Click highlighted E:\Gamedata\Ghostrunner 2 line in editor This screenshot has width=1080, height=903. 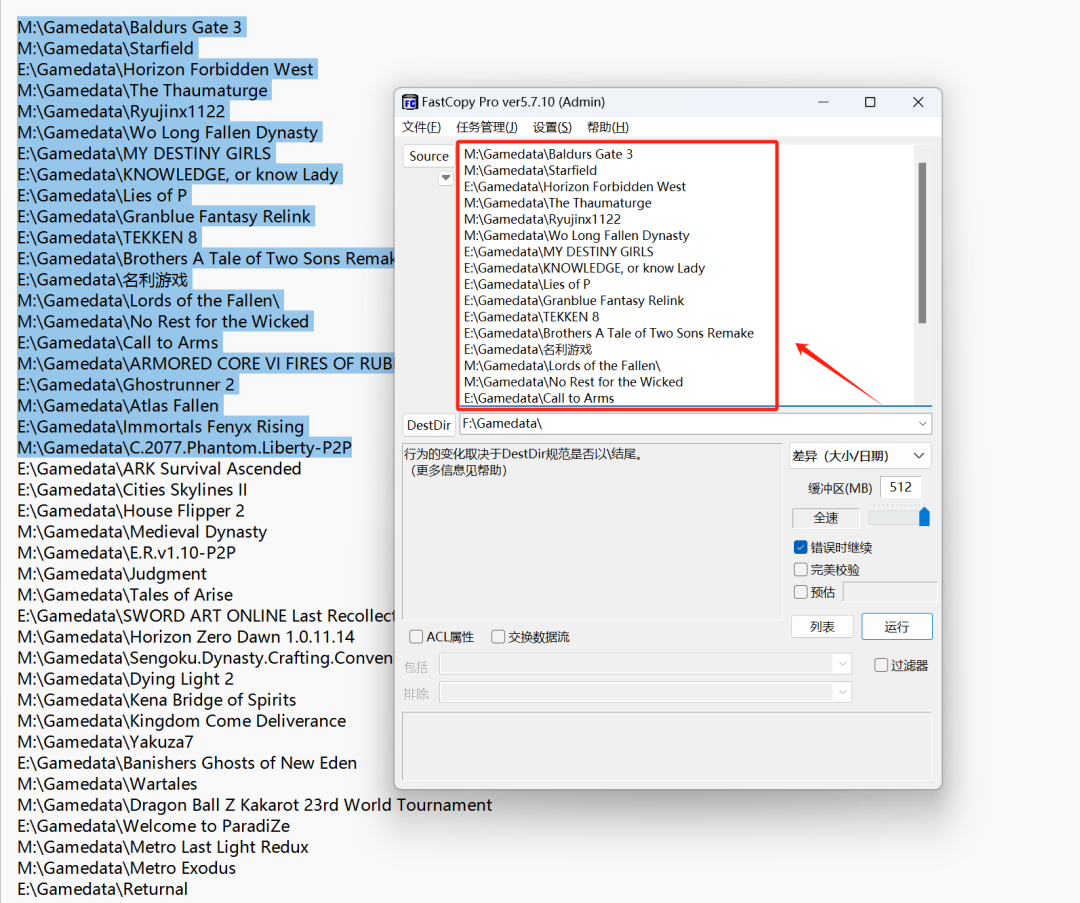(126, 385)
